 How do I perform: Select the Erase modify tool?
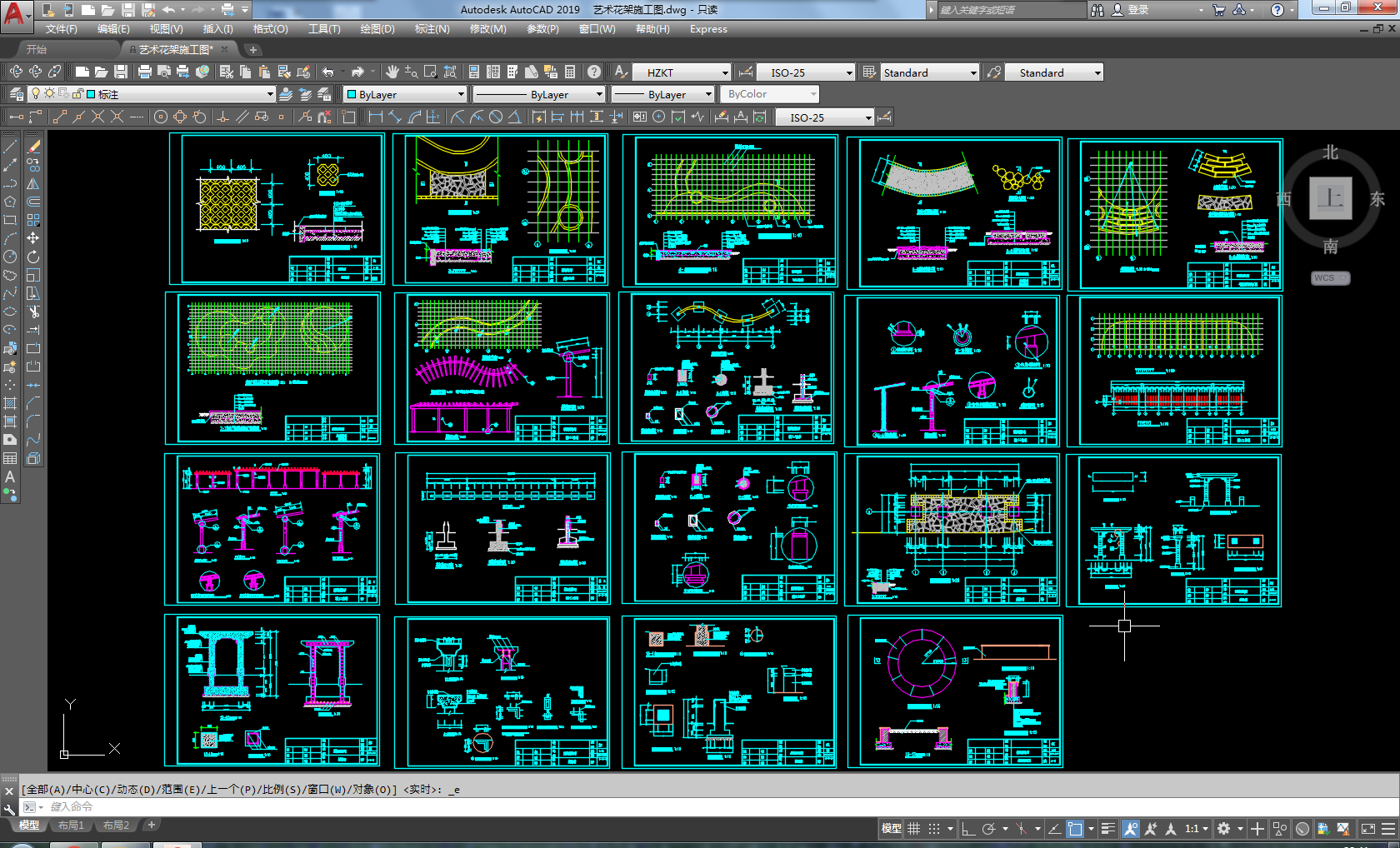[x=33, y=146]
